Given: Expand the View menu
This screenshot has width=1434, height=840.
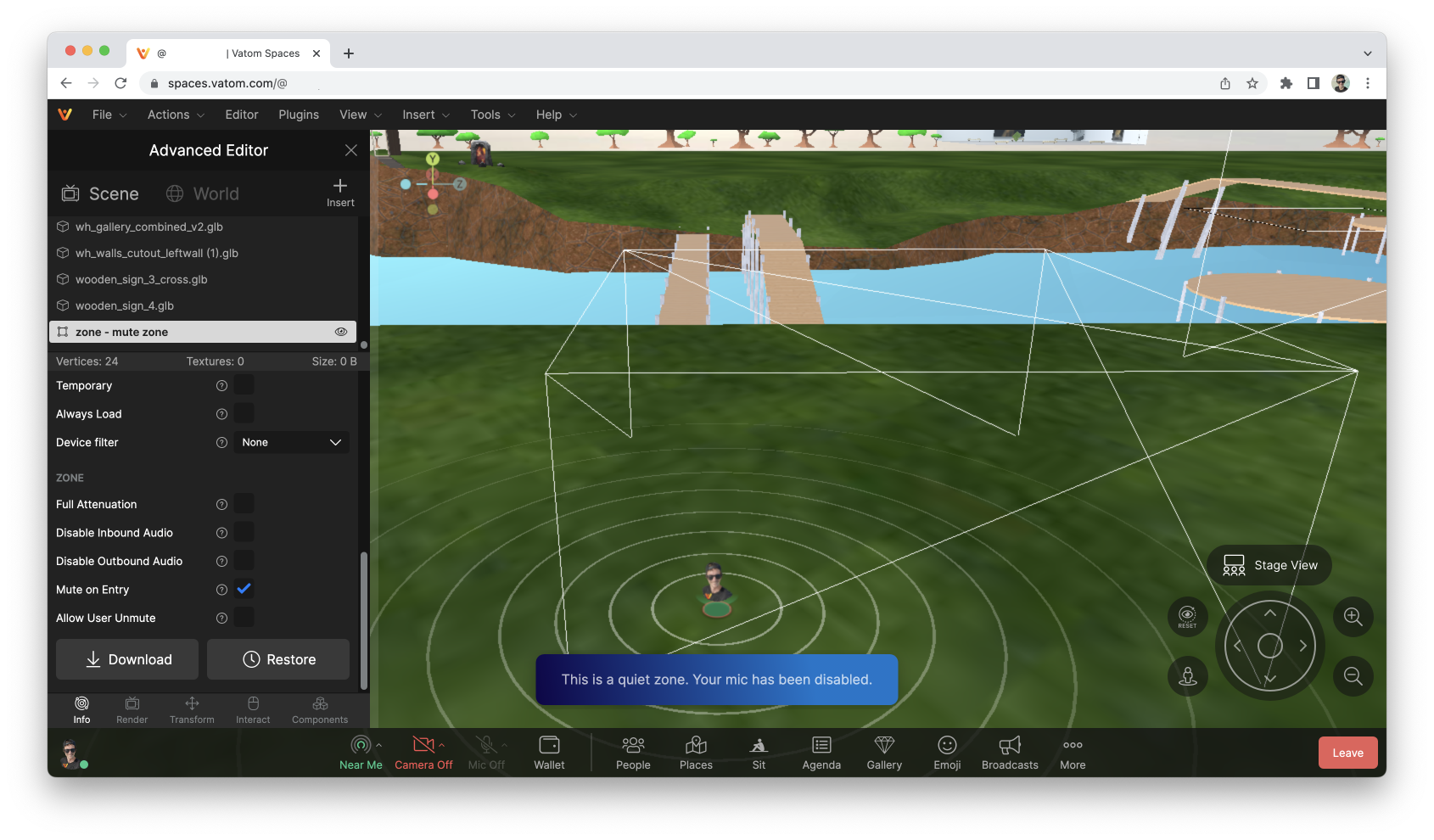Looking at the screenshot, I should tap(361, 115).
